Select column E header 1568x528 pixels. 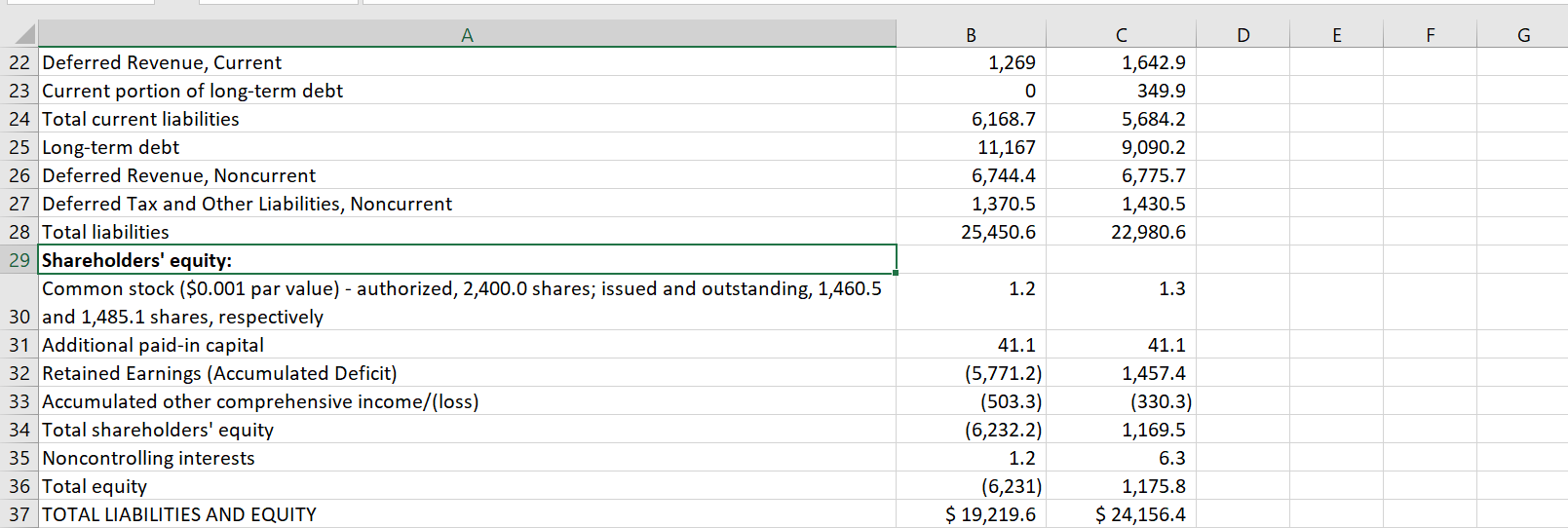click(1336, 35)
